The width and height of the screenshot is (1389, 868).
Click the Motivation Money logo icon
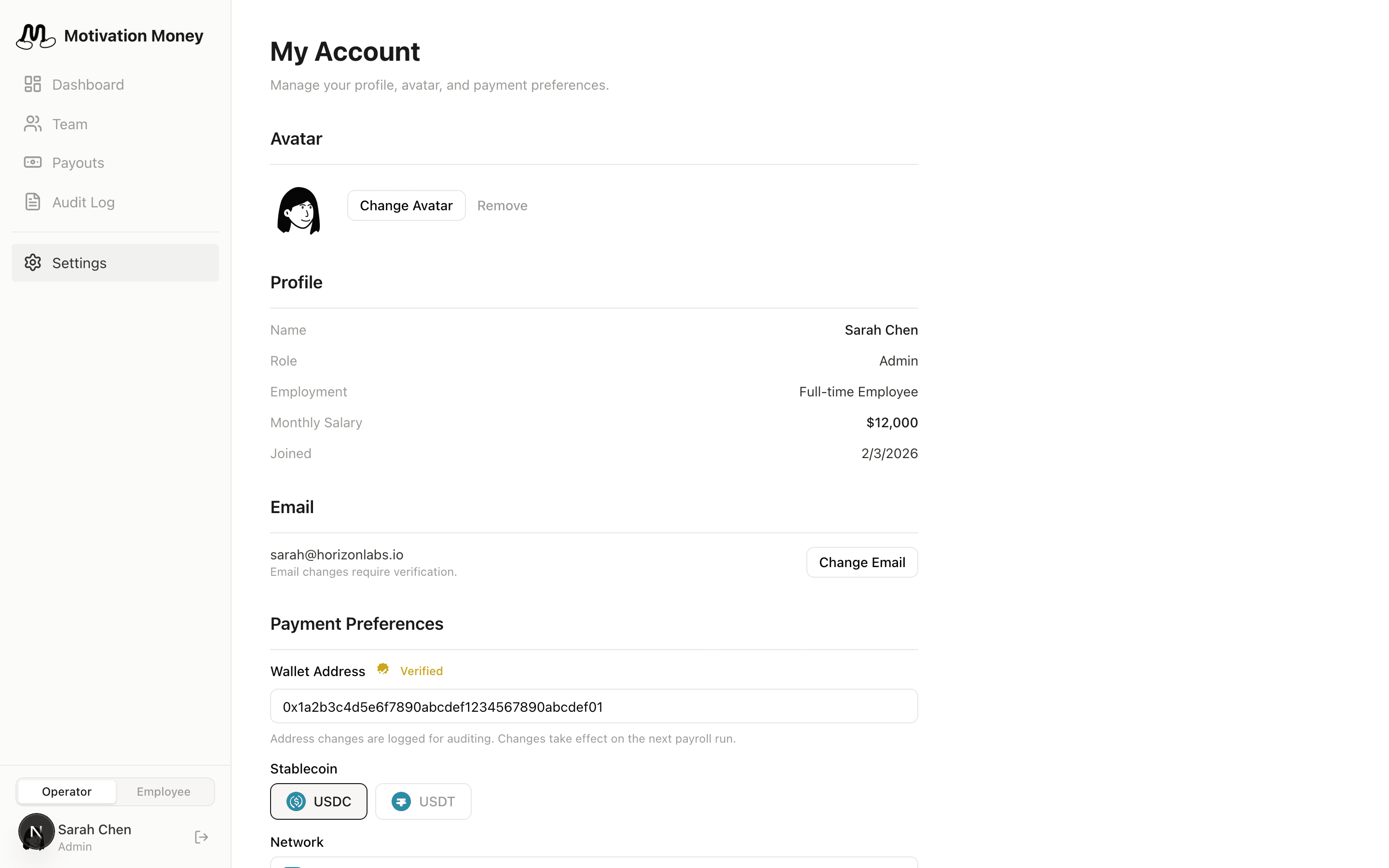click(36, 36)
